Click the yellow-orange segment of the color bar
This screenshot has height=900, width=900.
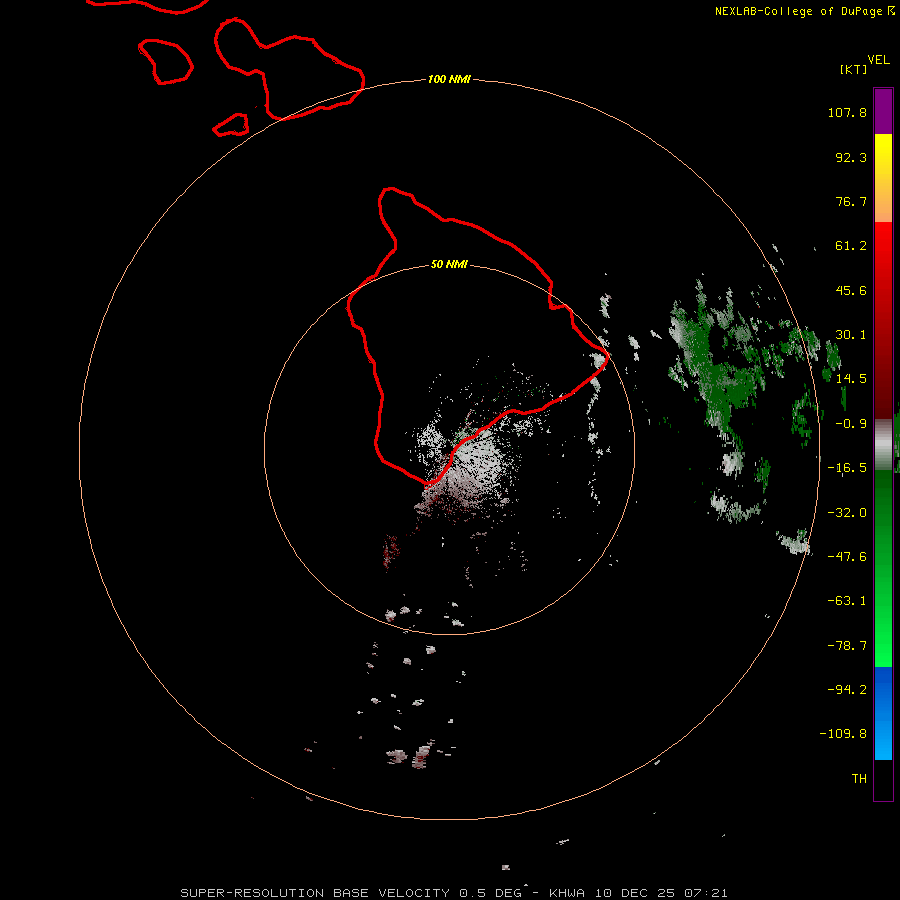[x=883, y=178]
